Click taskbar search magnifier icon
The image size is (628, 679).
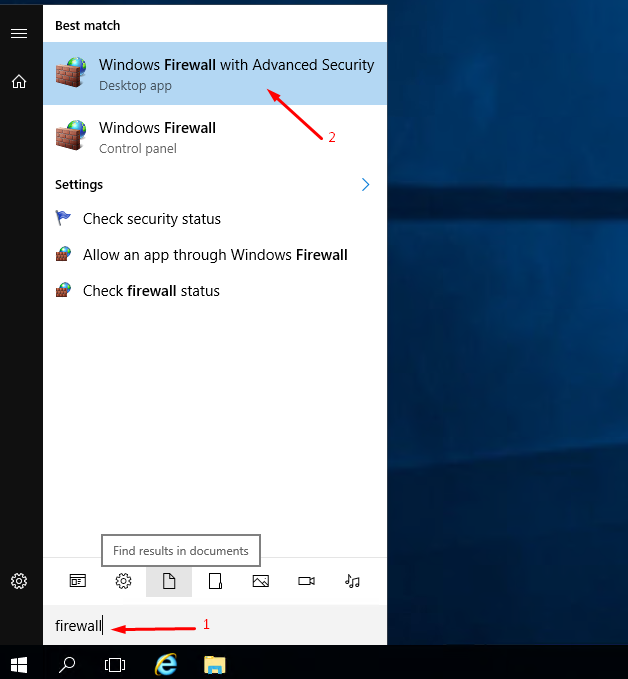(67, 664)
